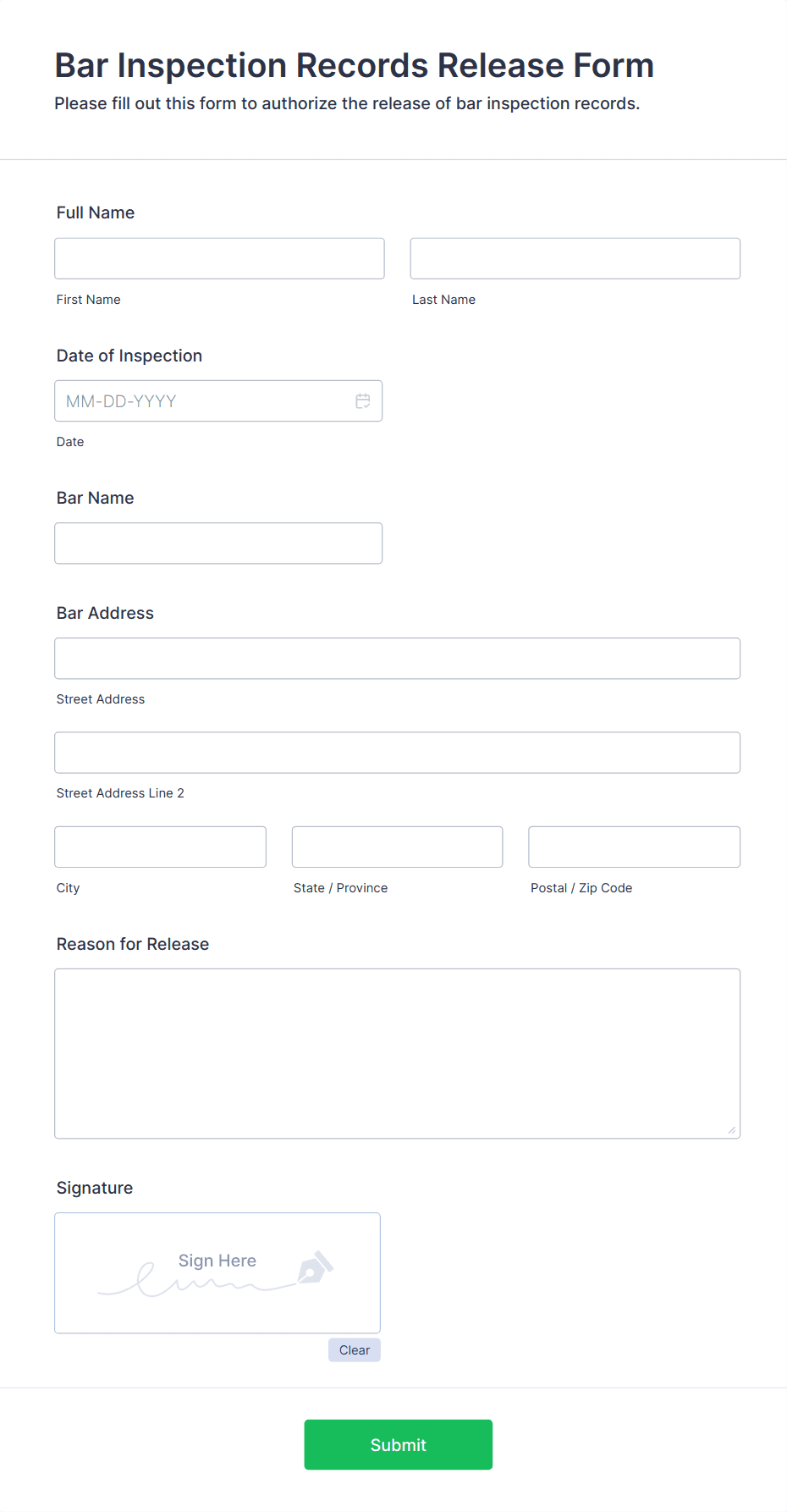Viewport: 787px width, 1512px height.
Task: Click the textarea resize grip handle
Action: coord(731,1128)
